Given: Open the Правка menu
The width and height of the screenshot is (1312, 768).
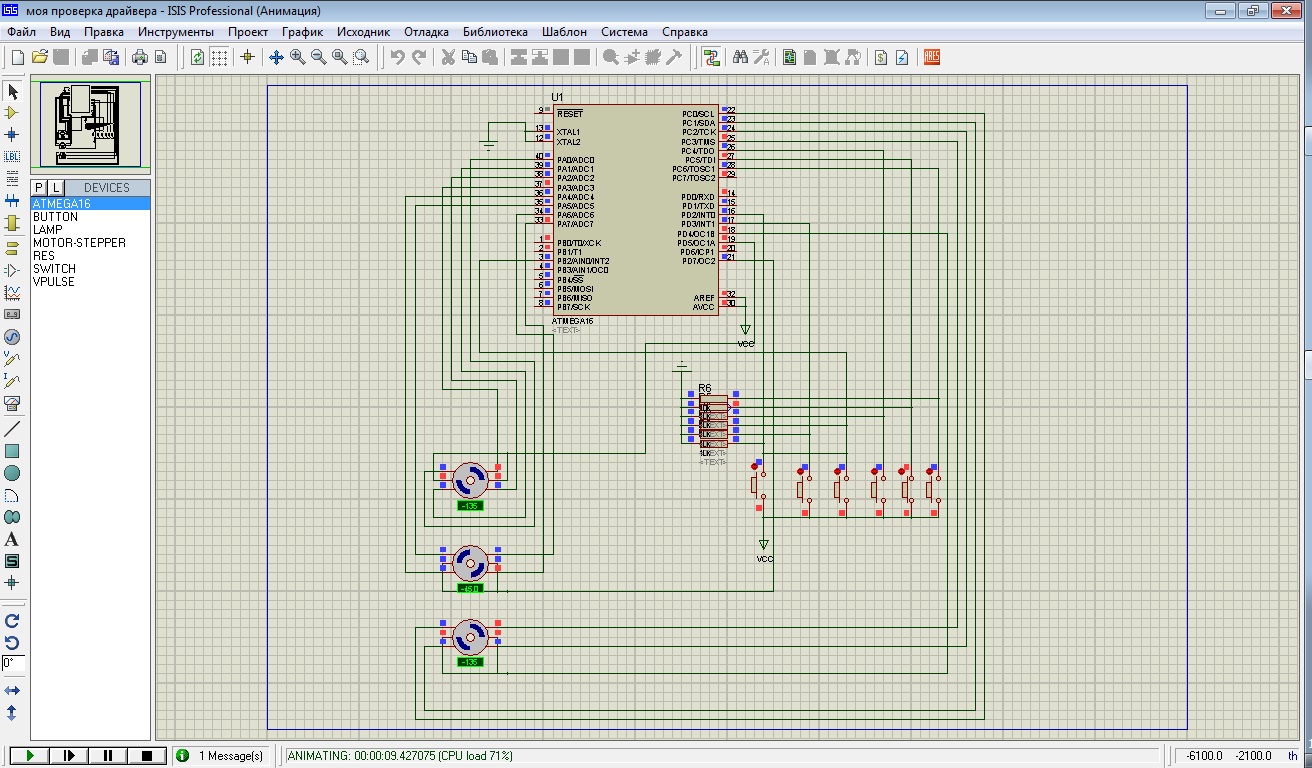Looking at the screenshot, I should click(x=104, y=32).
